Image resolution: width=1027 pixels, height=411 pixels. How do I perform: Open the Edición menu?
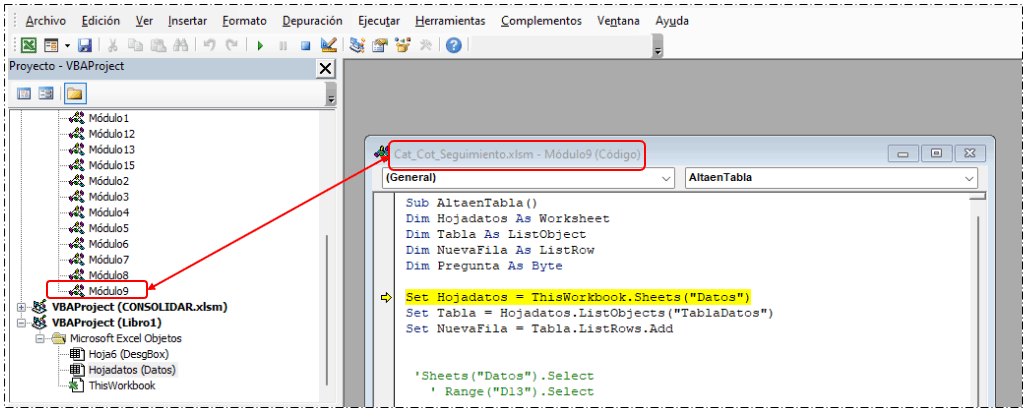tap(101, 21)
